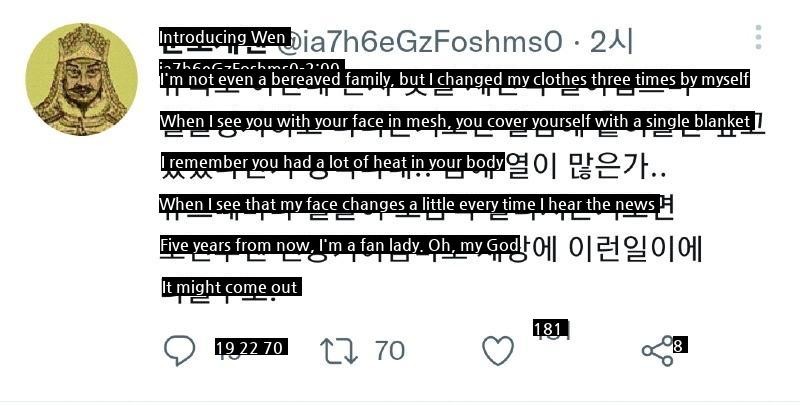800x406 pixels.
Task: Open the three-dot more options menu
Action: (x=759, y=38)
